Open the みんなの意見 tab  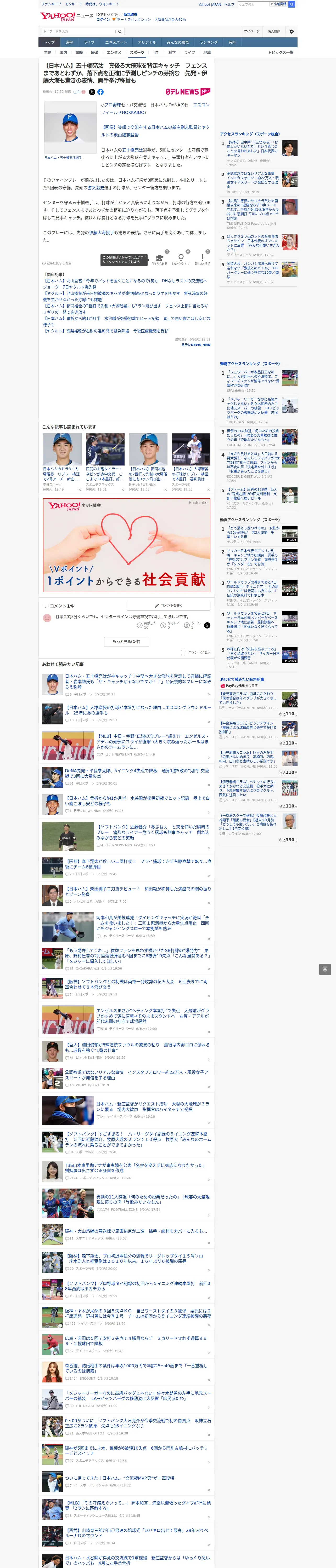[x=177, y=43]
